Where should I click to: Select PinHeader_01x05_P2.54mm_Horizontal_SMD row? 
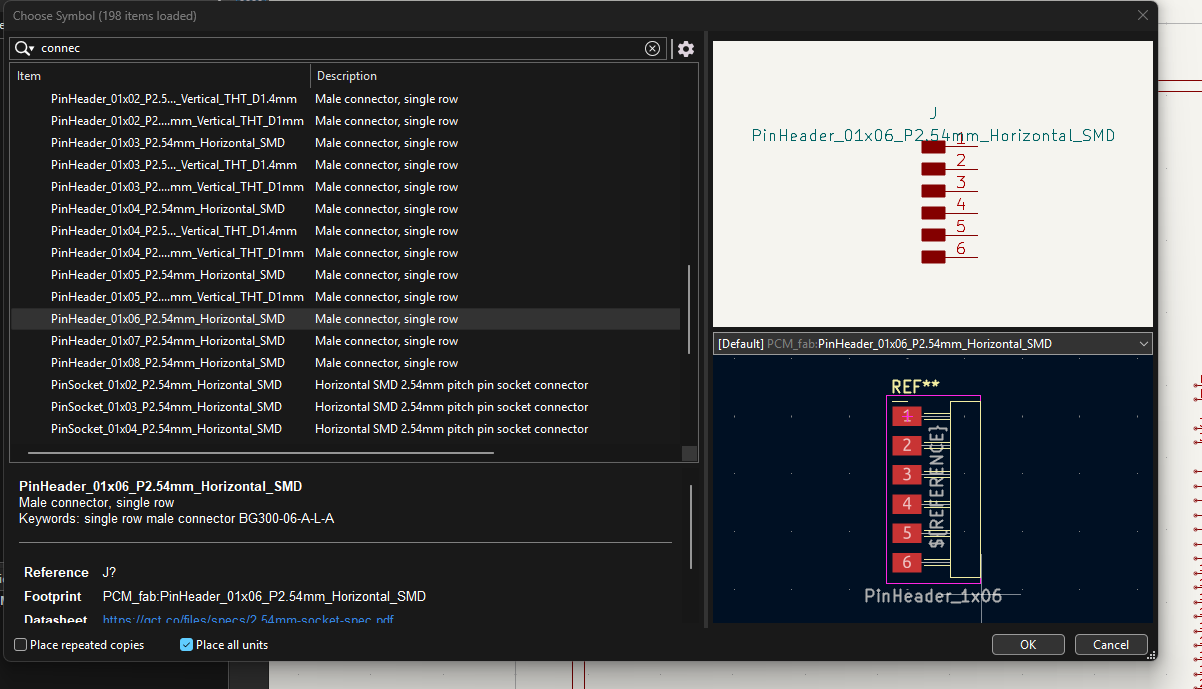[345, 275]
